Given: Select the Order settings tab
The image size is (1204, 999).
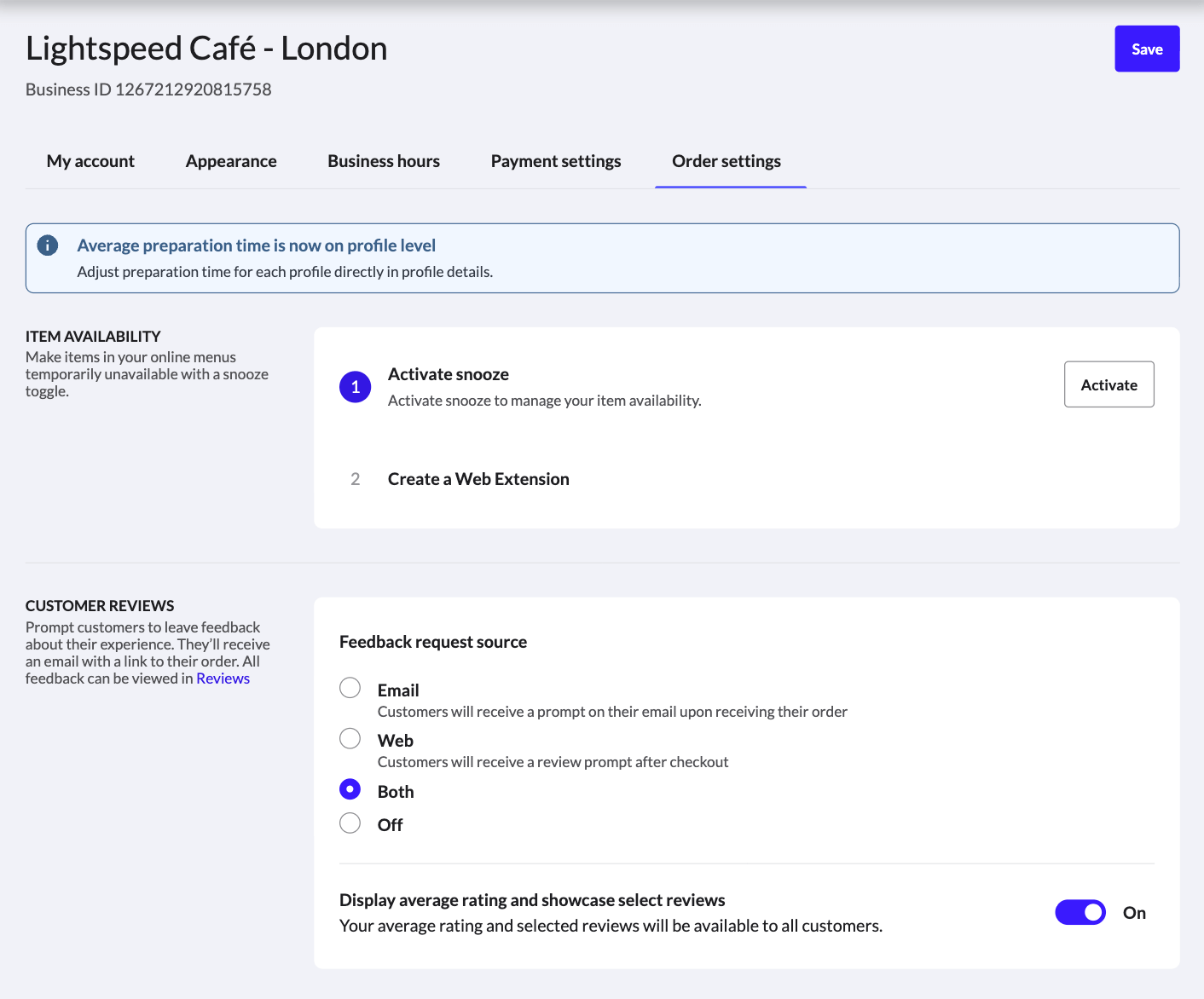Looking at the screenshot, I should click(726, 161).
